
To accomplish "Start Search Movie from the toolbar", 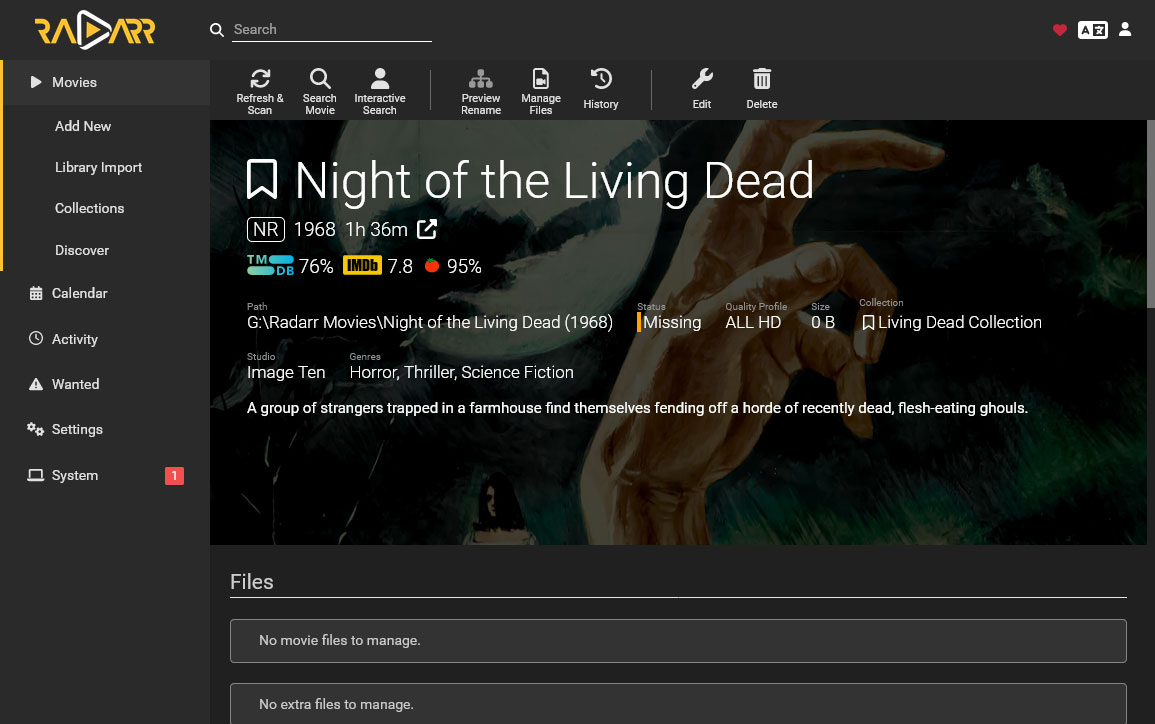I will pos(320,91).
